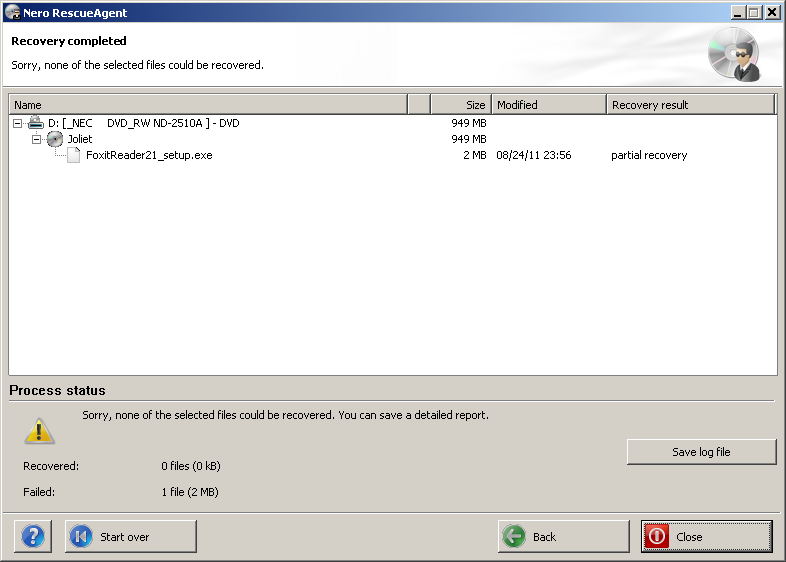
Task: Click the yellow warning triangle icon
Action: [x=39, y=431]
